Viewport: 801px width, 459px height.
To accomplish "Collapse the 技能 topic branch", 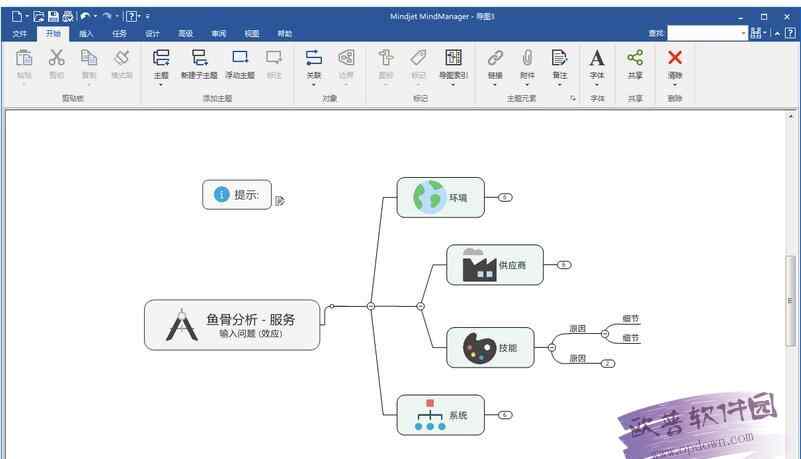I will pos(552,348).
